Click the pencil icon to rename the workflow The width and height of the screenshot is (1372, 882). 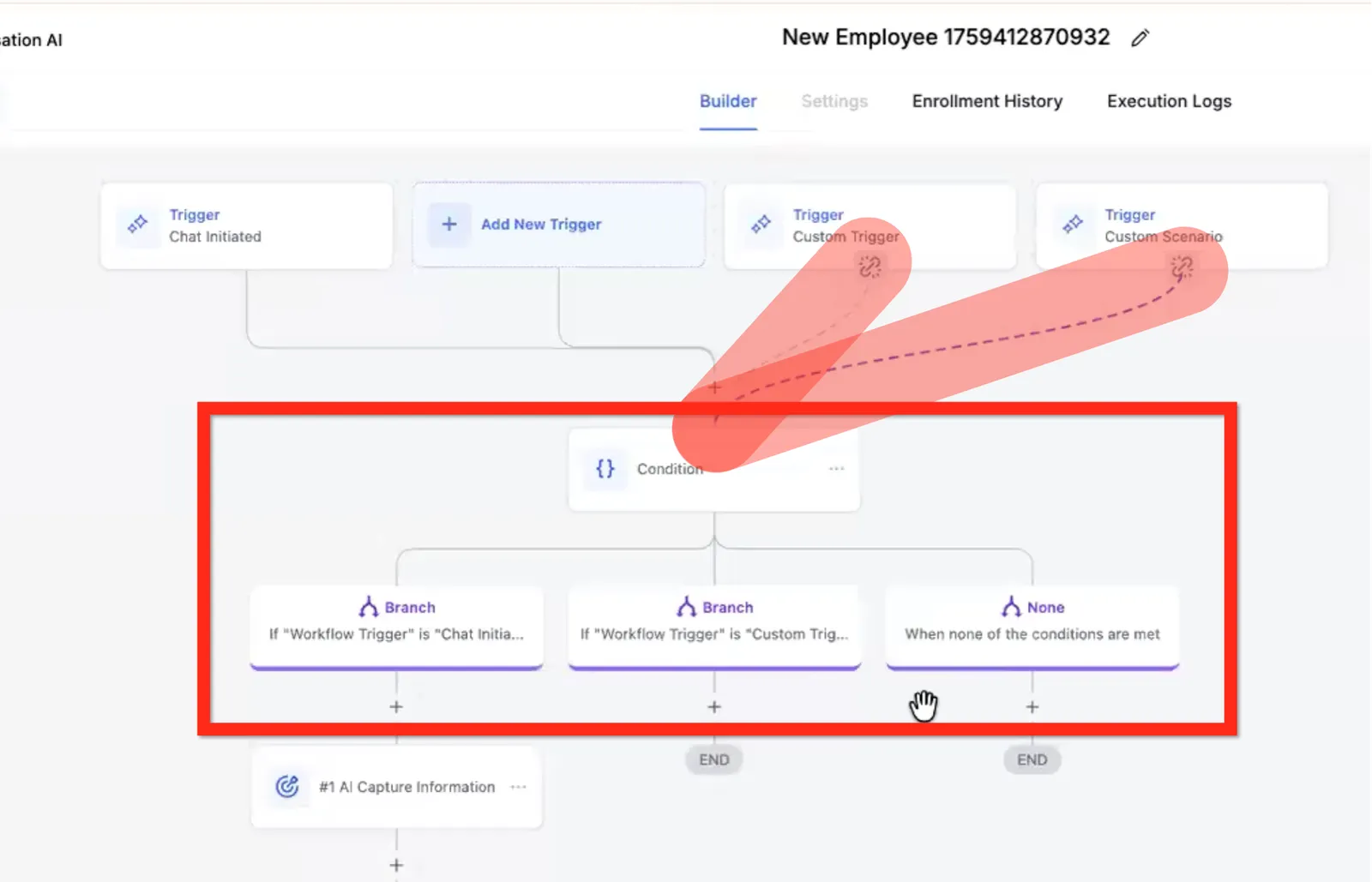(1140, 38)
